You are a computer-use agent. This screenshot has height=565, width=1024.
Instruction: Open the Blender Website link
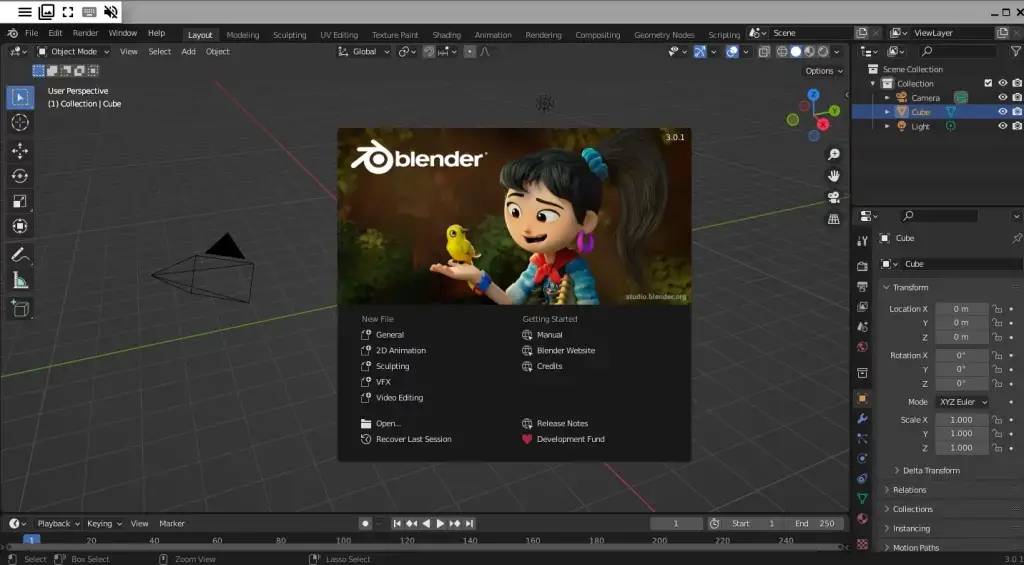pos(565,351)
